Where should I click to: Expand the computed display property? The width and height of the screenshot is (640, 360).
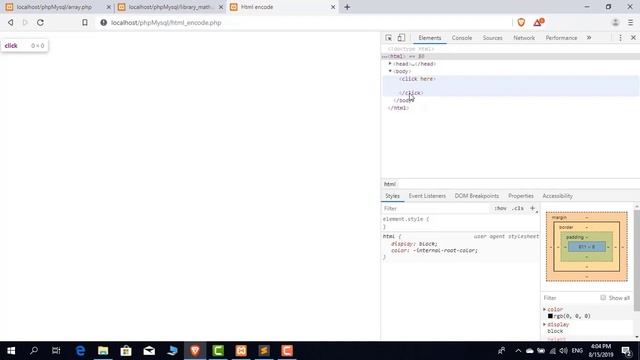pos(544,324)
